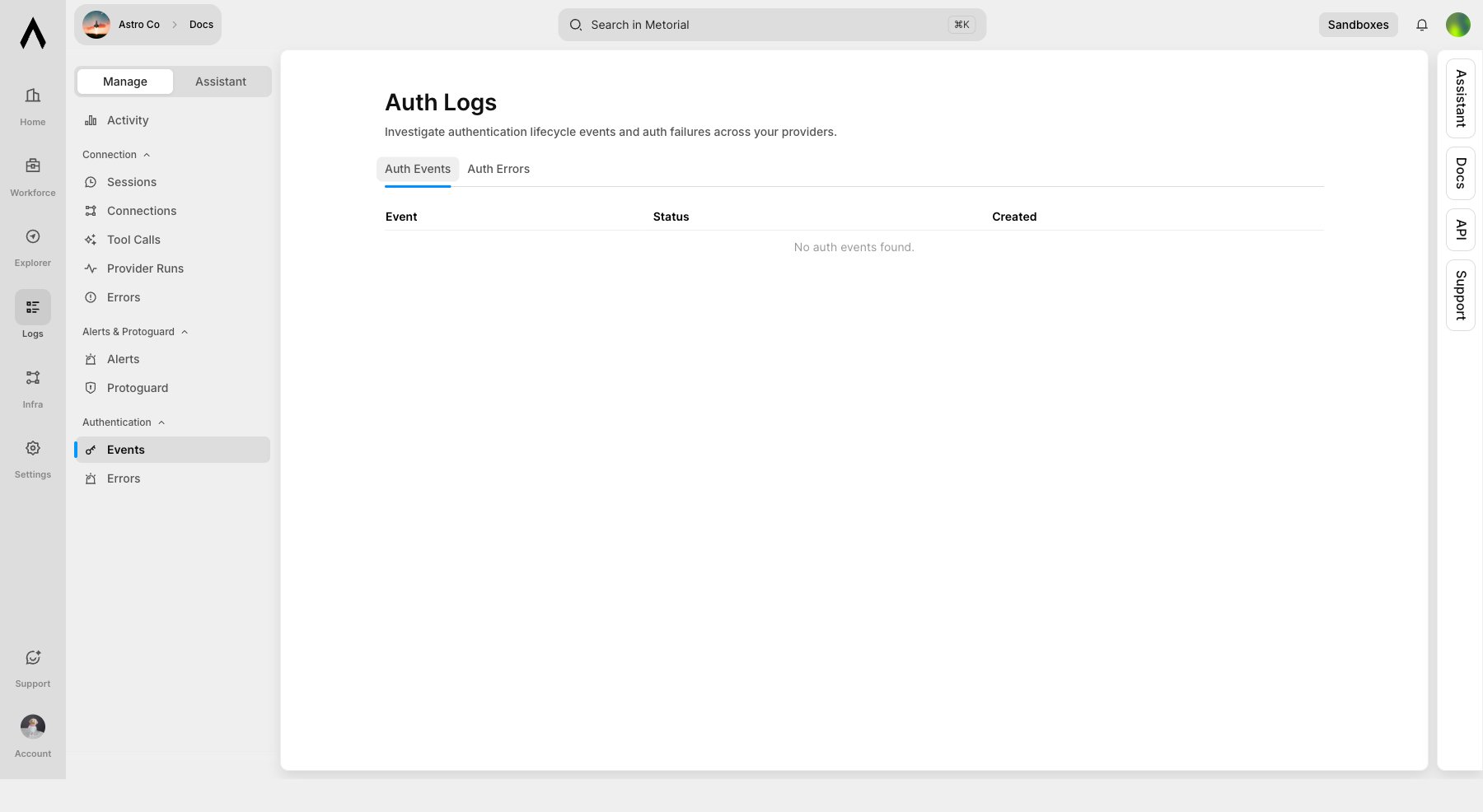The image size is (1483, 812).
Task: Open Errors under Authentication section
Action: (172, 478)
